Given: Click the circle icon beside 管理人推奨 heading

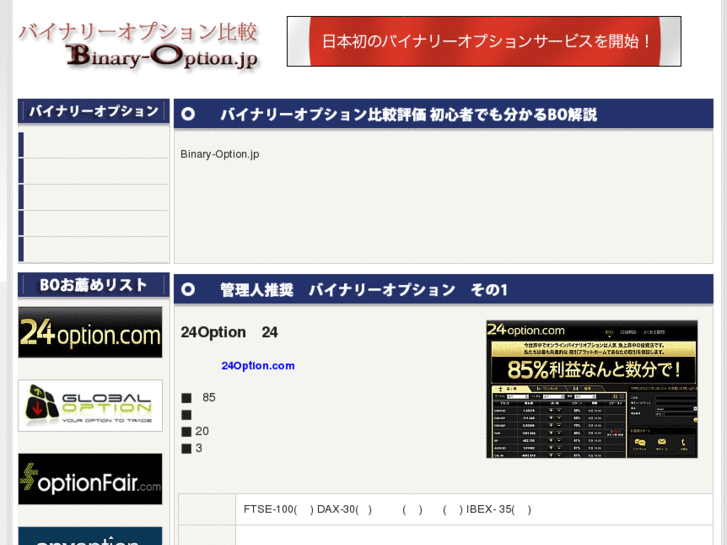Looking at the screenshot, I should (x=188, y=289).
